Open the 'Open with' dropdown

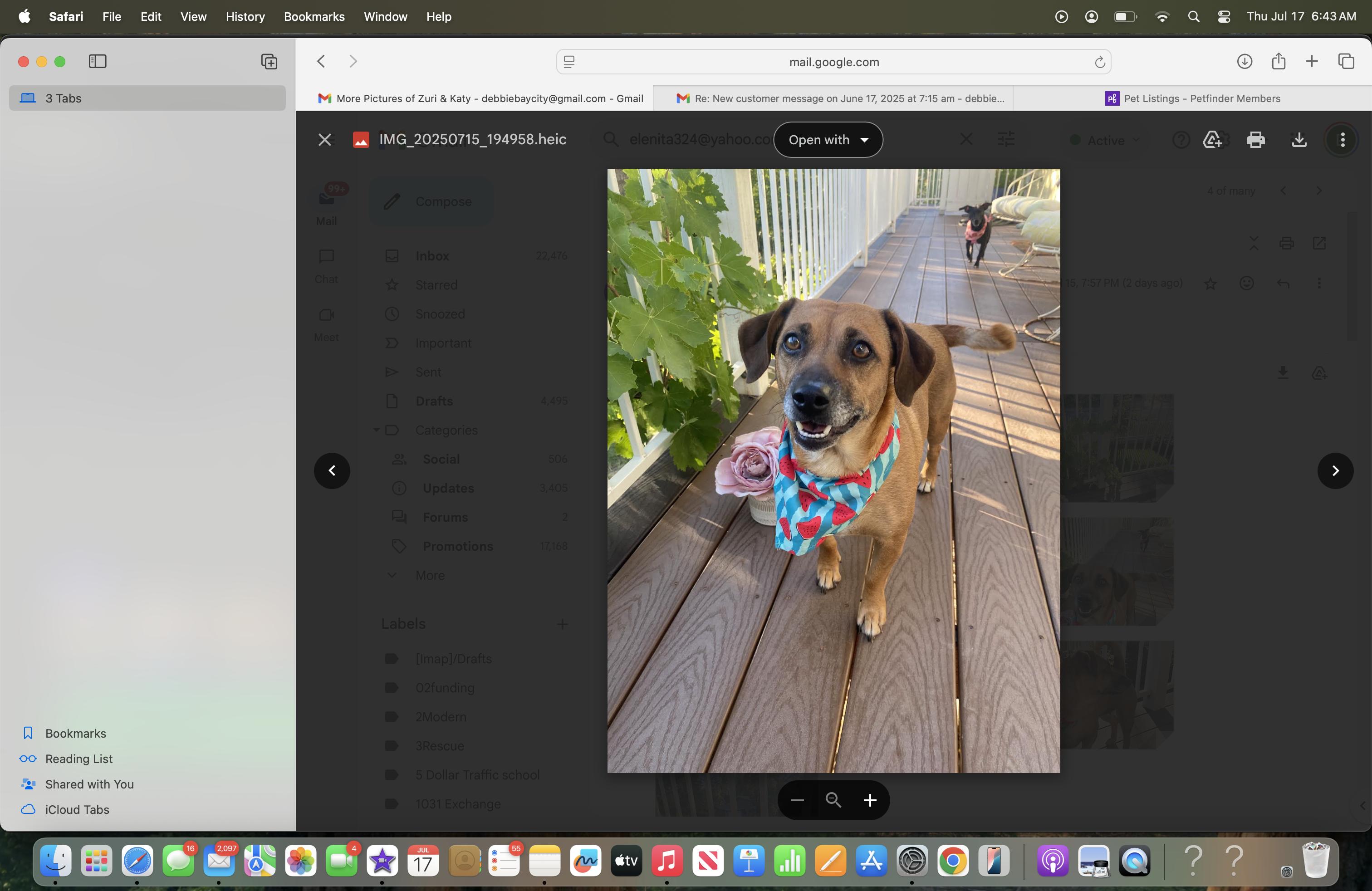click(x=828, y=139)
